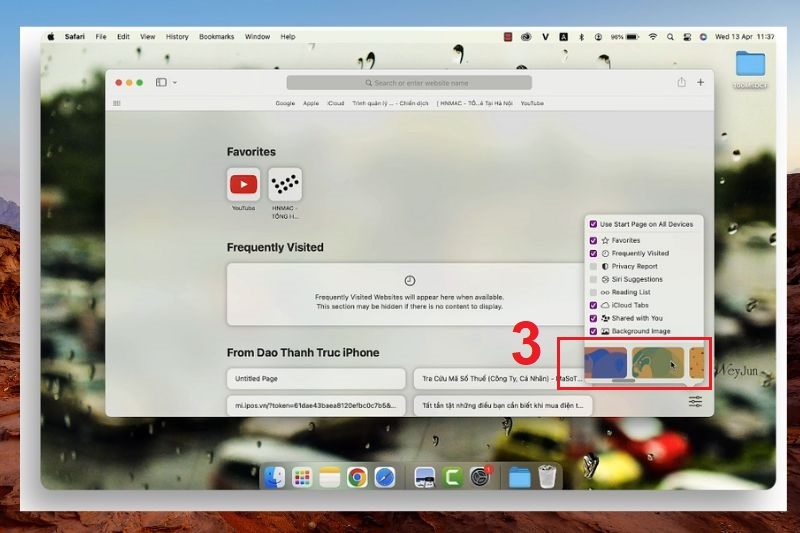Screen dimensions: 800x533
Task: Open the Trash in the Dock
Action: click(547, 478)
